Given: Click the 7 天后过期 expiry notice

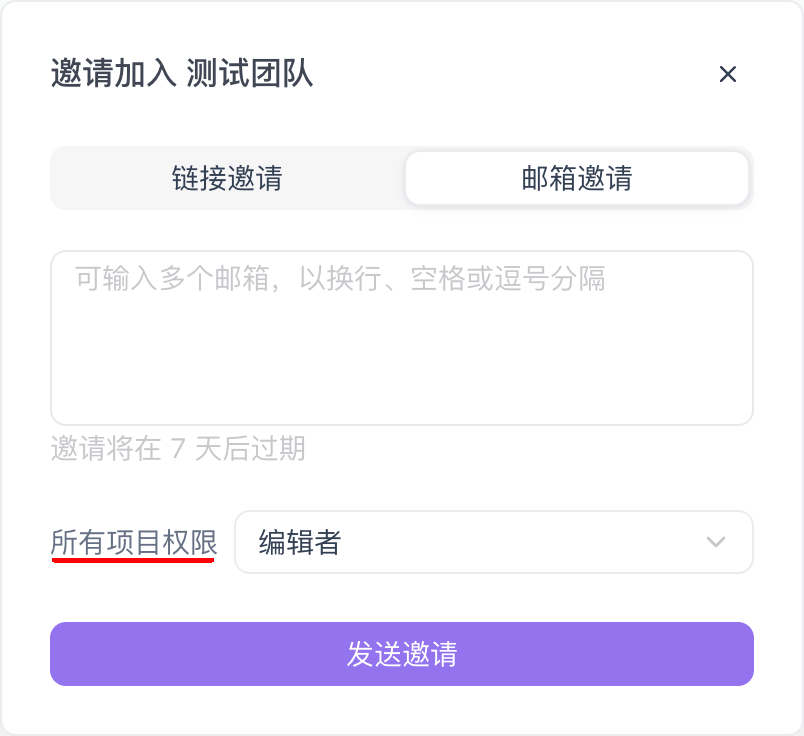Looking at the screenshot, I should pyautogui.click(x=180, y=450).
